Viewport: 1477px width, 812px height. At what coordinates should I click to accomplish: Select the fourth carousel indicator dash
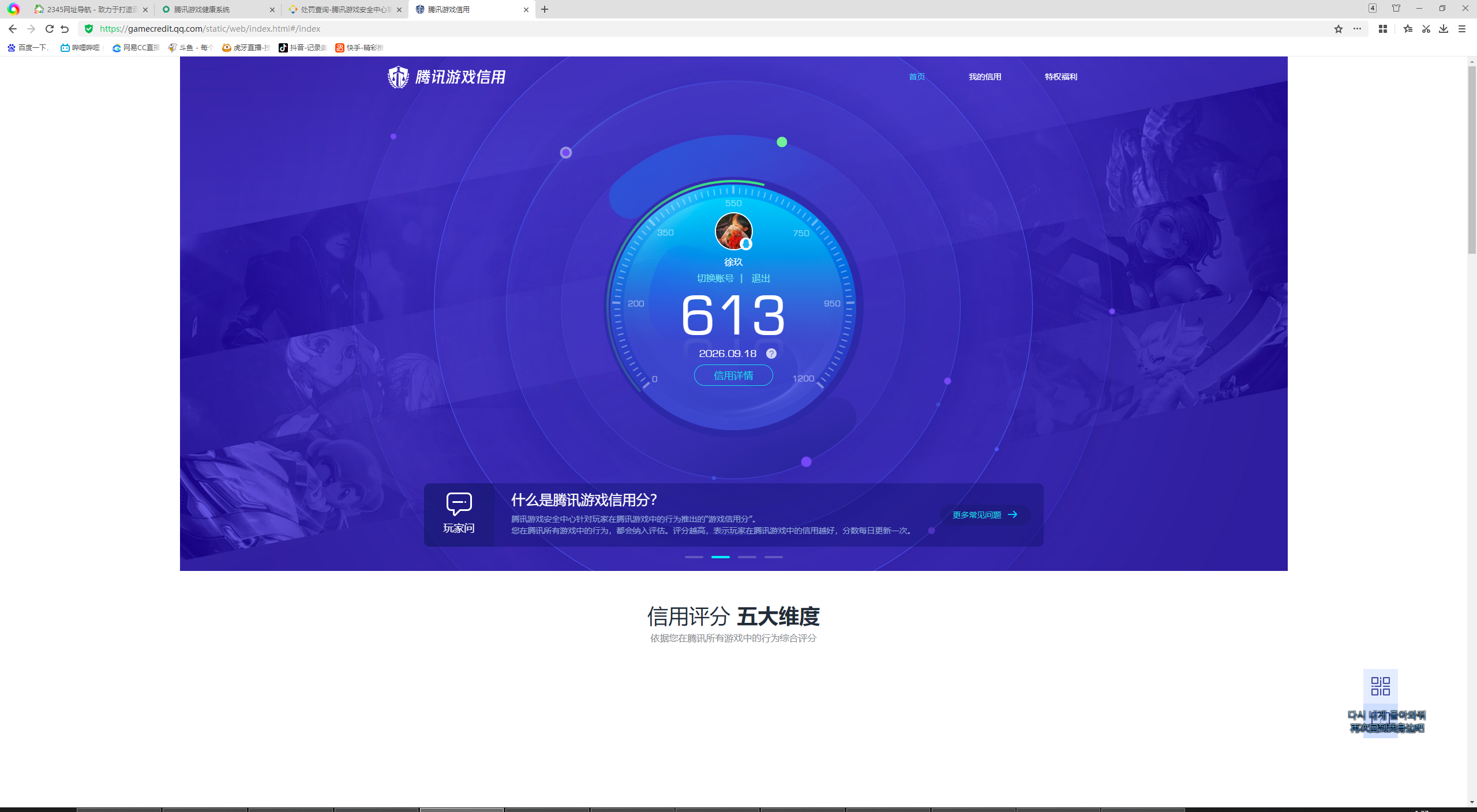pos(774,557)
